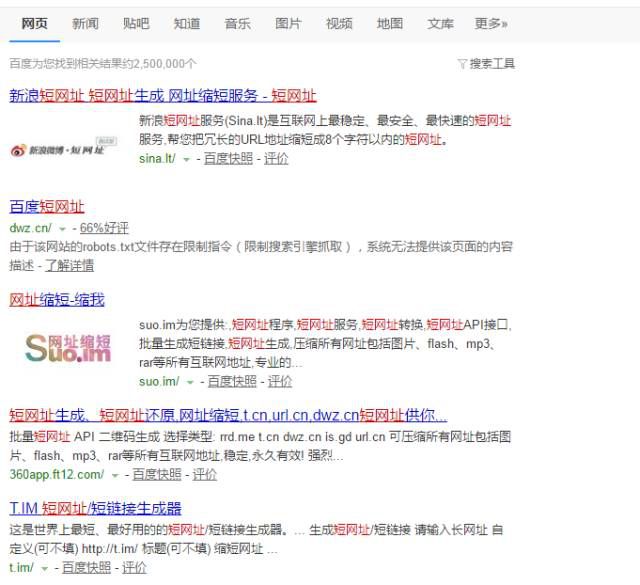This screenshot has width=640, height=585.
Task: Open T.IM 短网址/短链接生成器 result title
Action: coord(96,508)
